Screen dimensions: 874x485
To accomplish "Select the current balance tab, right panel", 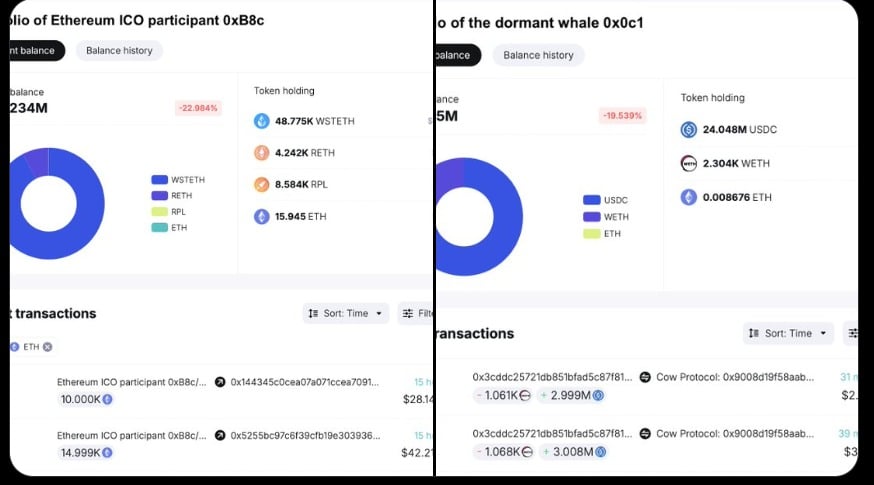I will (x=456, y=55).
